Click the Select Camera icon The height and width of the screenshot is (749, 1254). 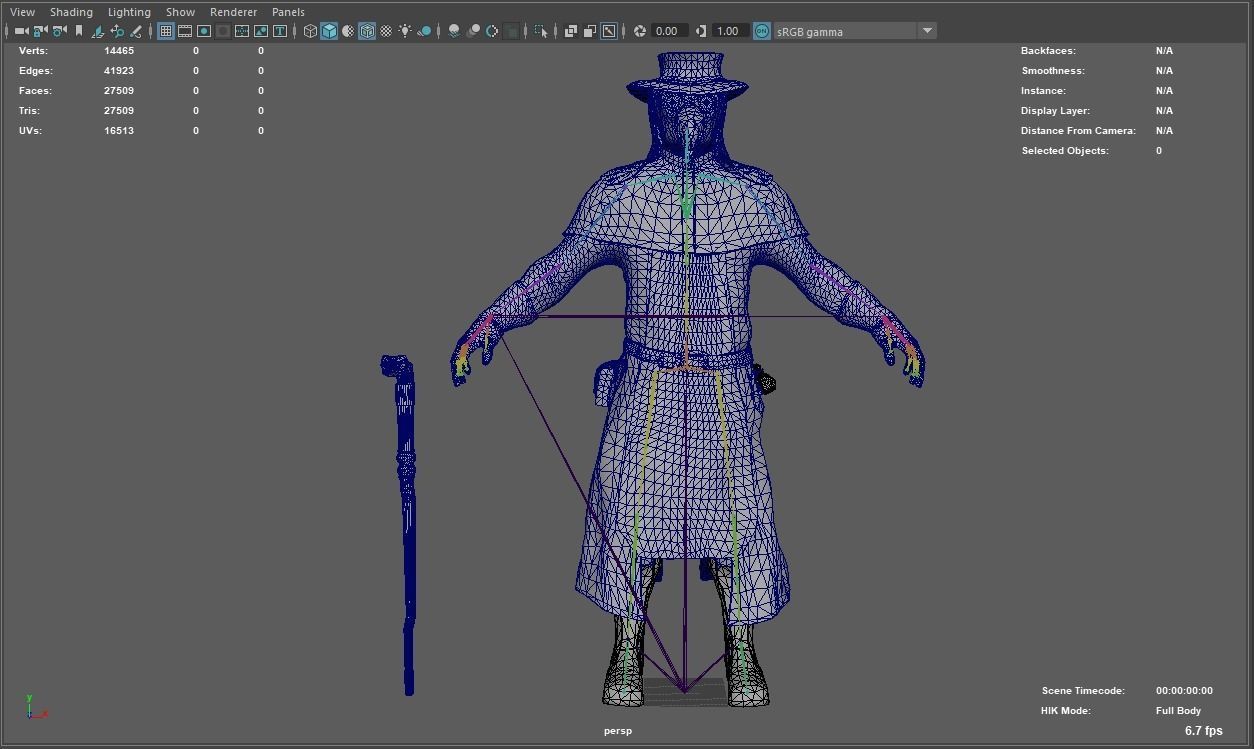point(21,31)
